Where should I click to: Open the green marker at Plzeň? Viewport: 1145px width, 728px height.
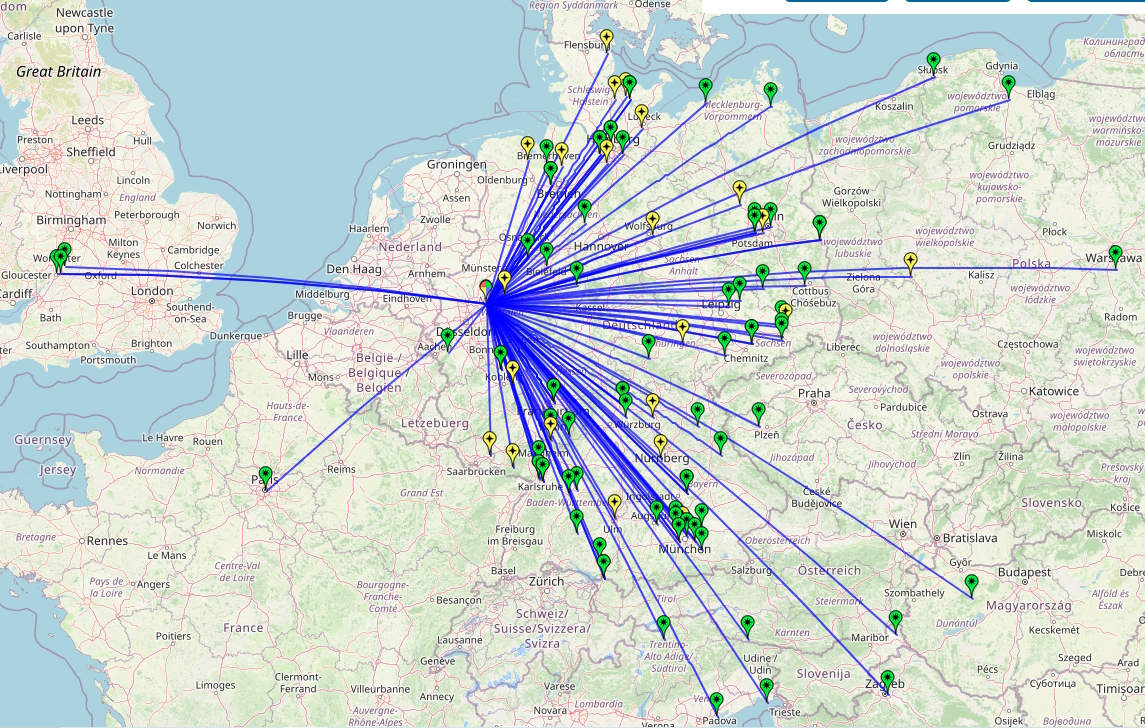pyautogui.click(x=758, y=410)
